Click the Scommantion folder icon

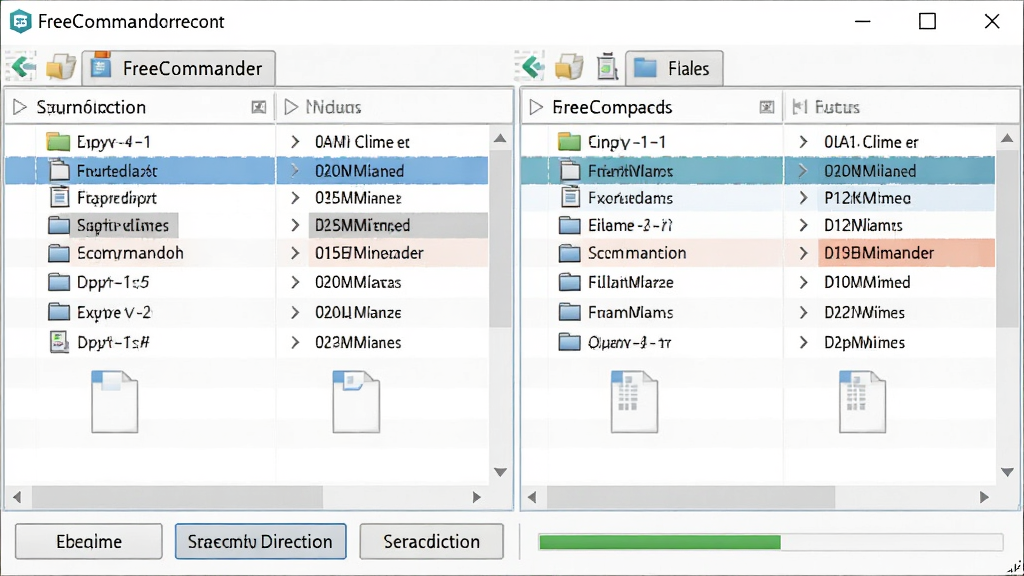pos(569,253)
